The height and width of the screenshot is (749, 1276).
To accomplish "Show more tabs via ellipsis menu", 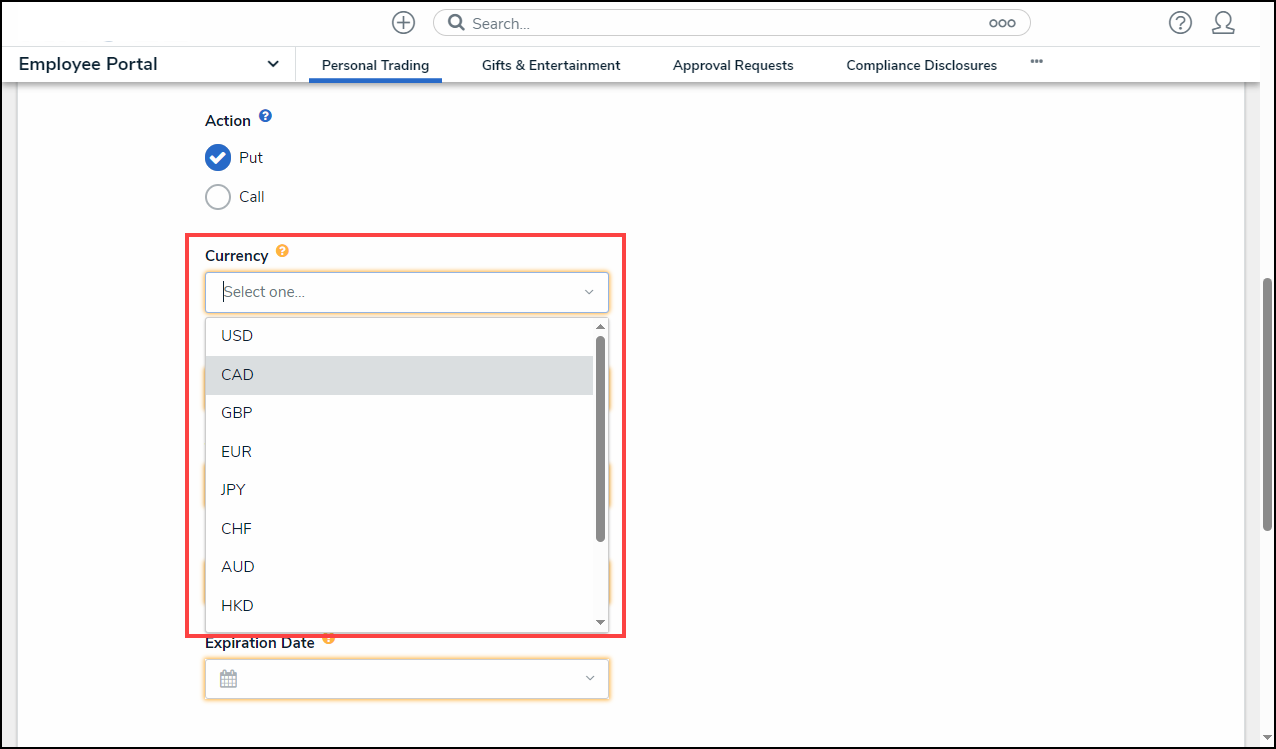I will point(1037,62).
